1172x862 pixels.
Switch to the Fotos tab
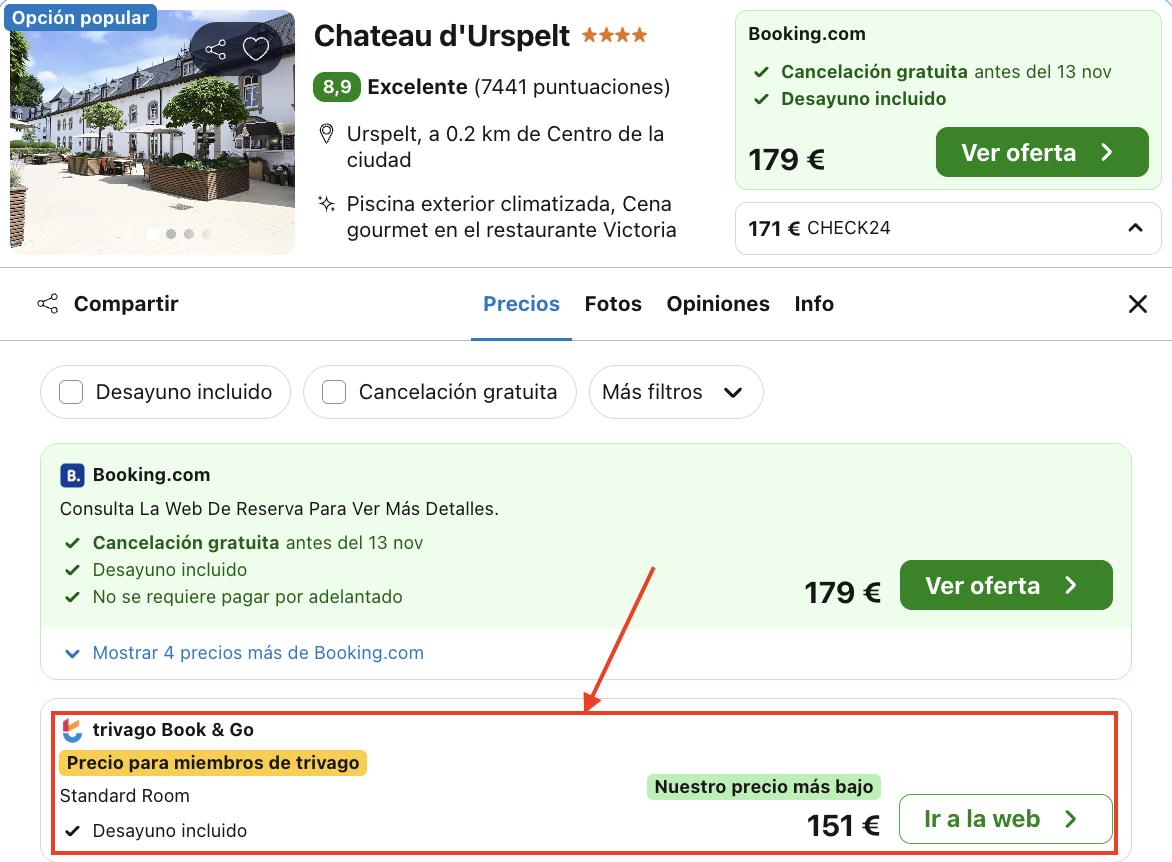point(613,304)
